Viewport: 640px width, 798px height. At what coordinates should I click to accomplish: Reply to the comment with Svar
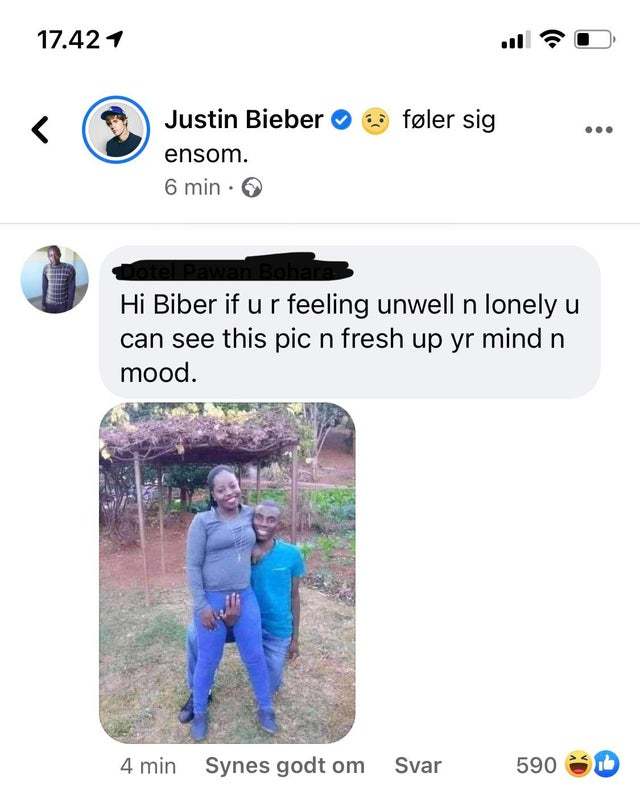click(418, 765)
